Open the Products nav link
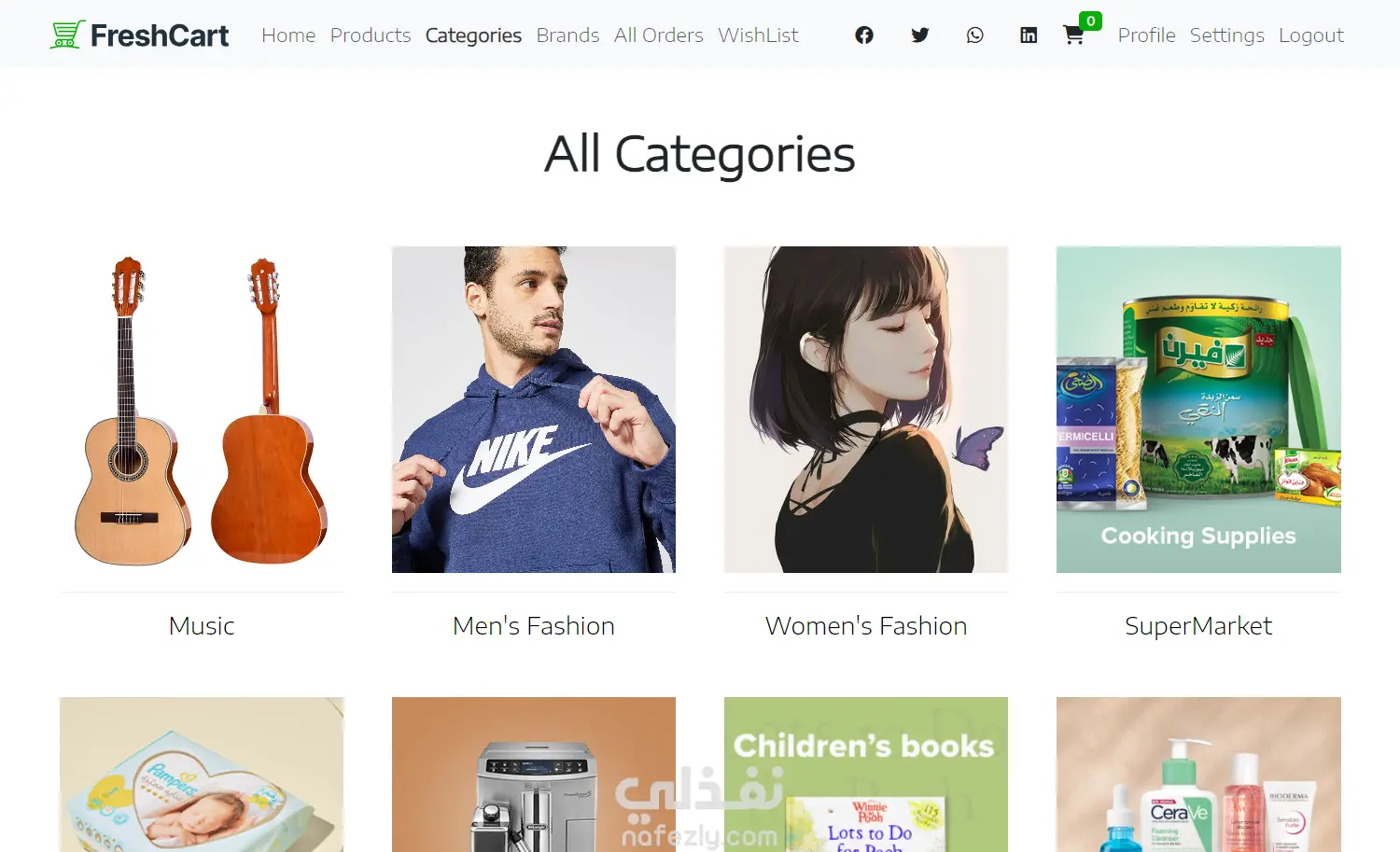1400x852 pixels. [371, 35]
